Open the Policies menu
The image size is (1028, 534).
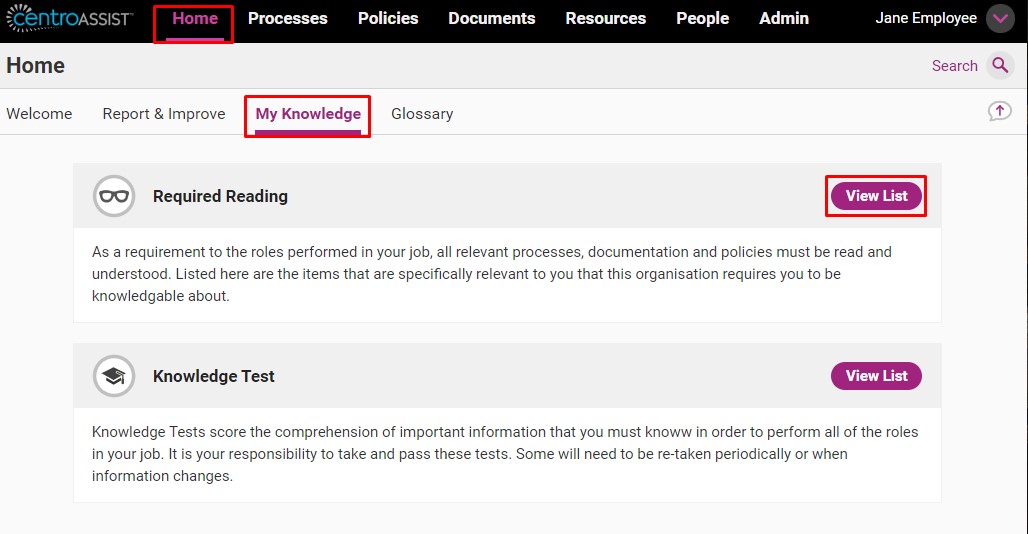click(x=388, y=18)
